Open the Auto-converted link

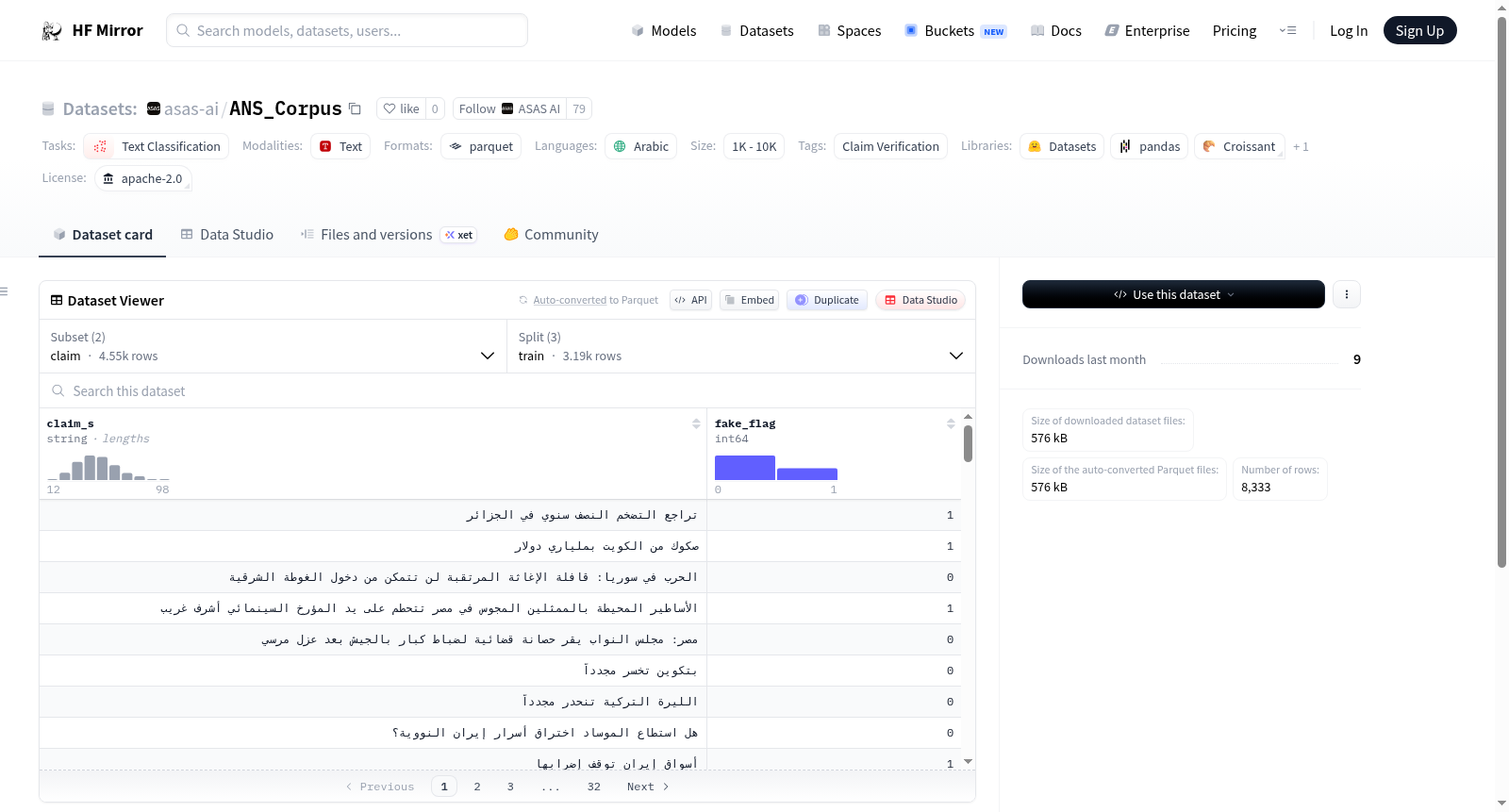[x=570, y=300]
